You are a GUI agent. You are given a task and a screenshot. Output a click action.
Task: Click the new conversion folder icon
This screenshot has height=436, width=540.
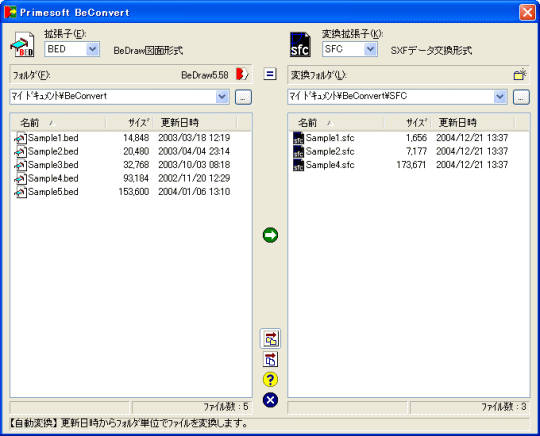point(520,74)
